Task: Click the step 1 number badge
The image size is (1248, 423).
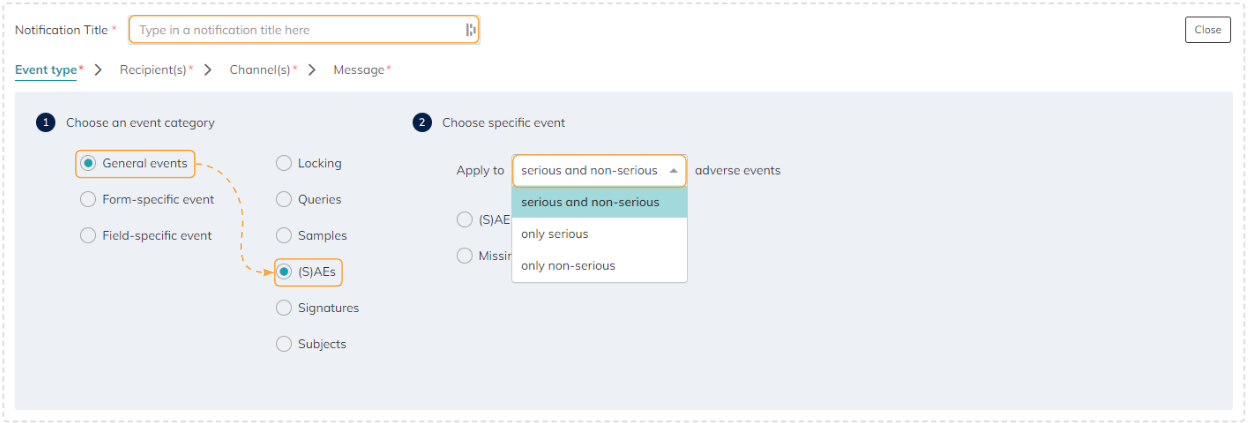Action: [44, 123]
